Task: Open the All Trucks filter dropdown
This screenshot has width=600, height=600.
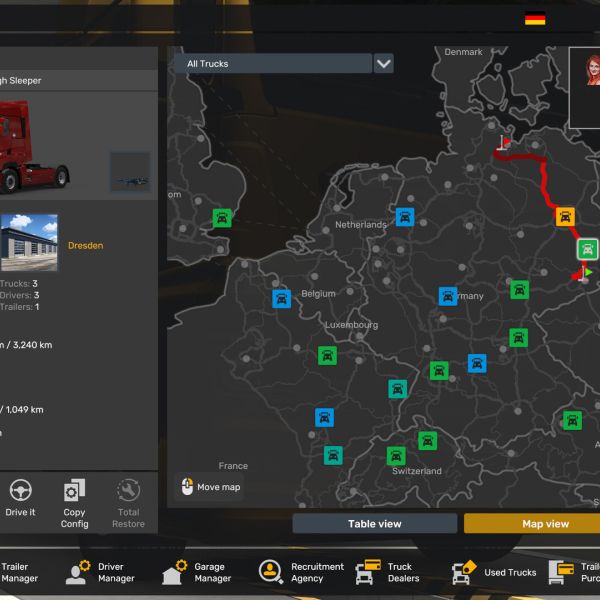Action: 272,64
